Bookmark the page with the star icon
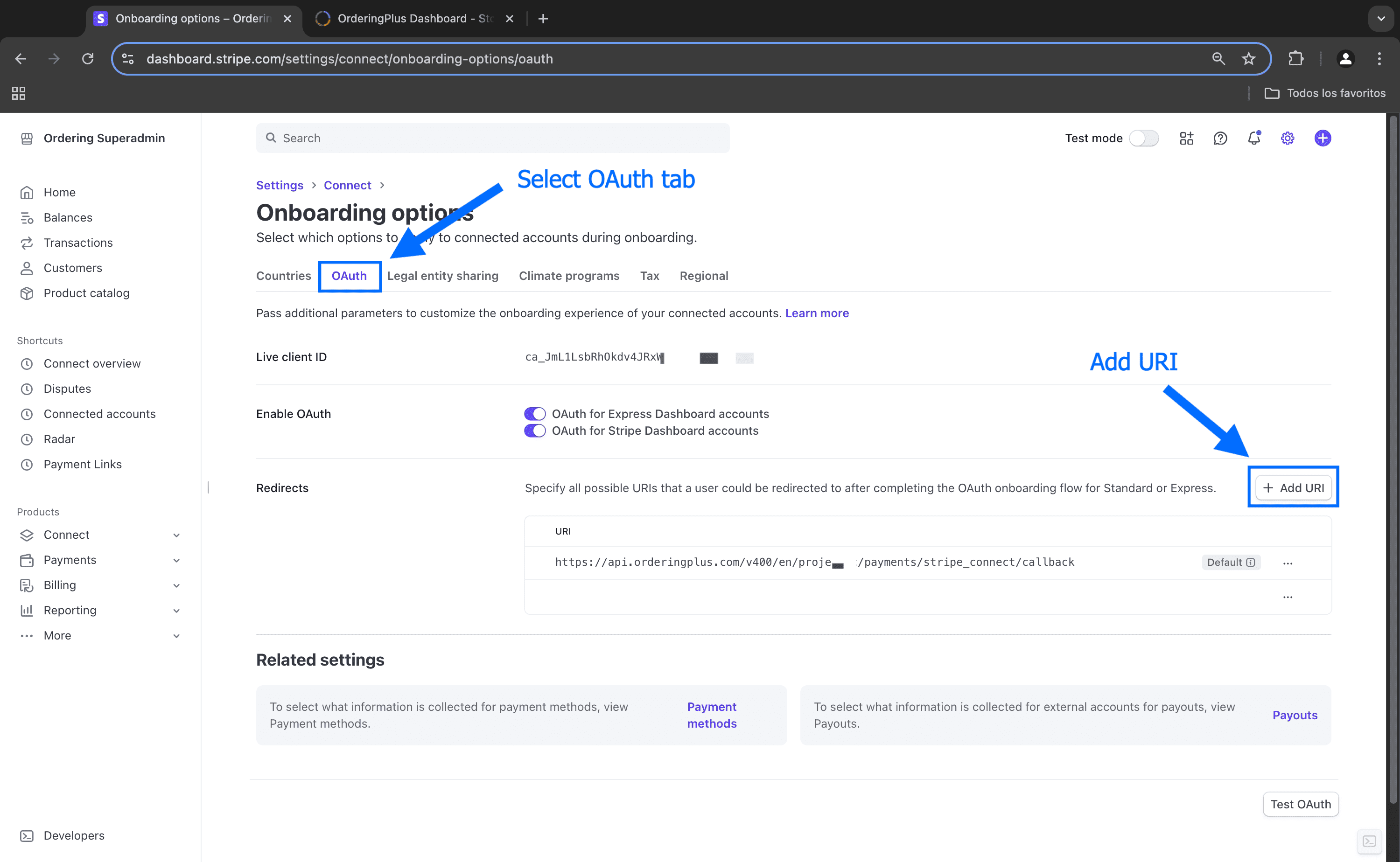This screenshot has width=1400, height=862. (1248, 59)
